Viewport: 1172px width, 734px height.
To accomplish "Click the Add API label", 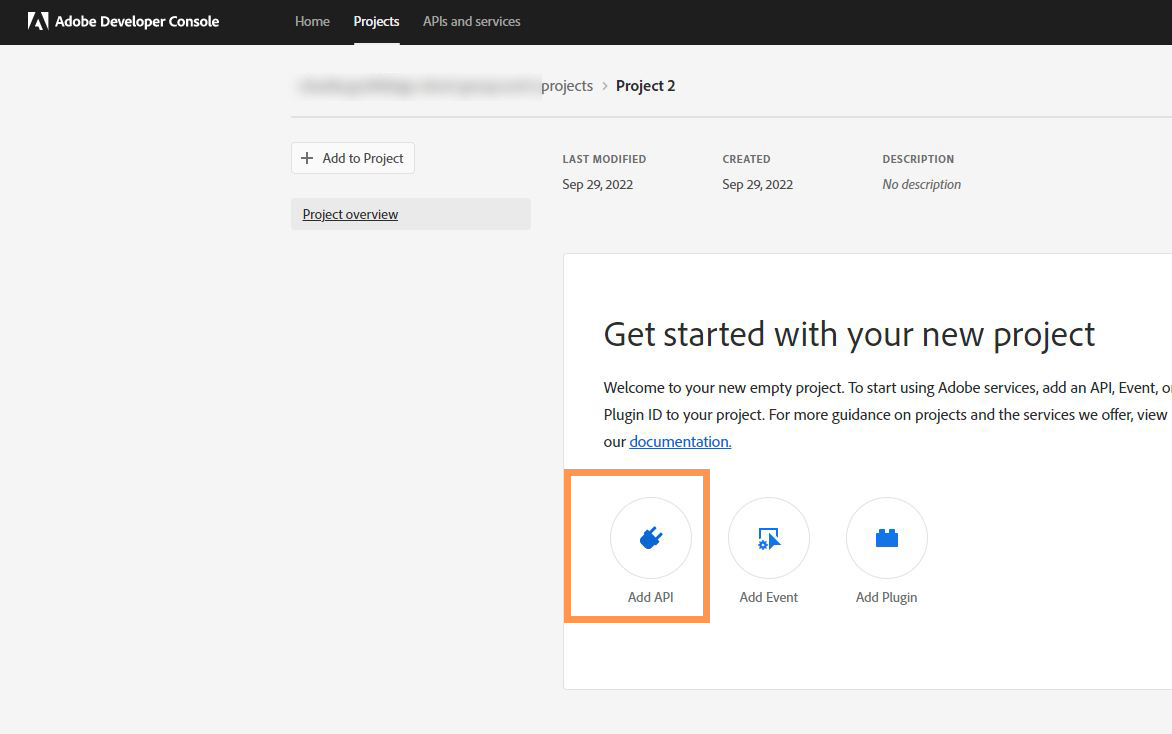I will click(x=651, y=597).
